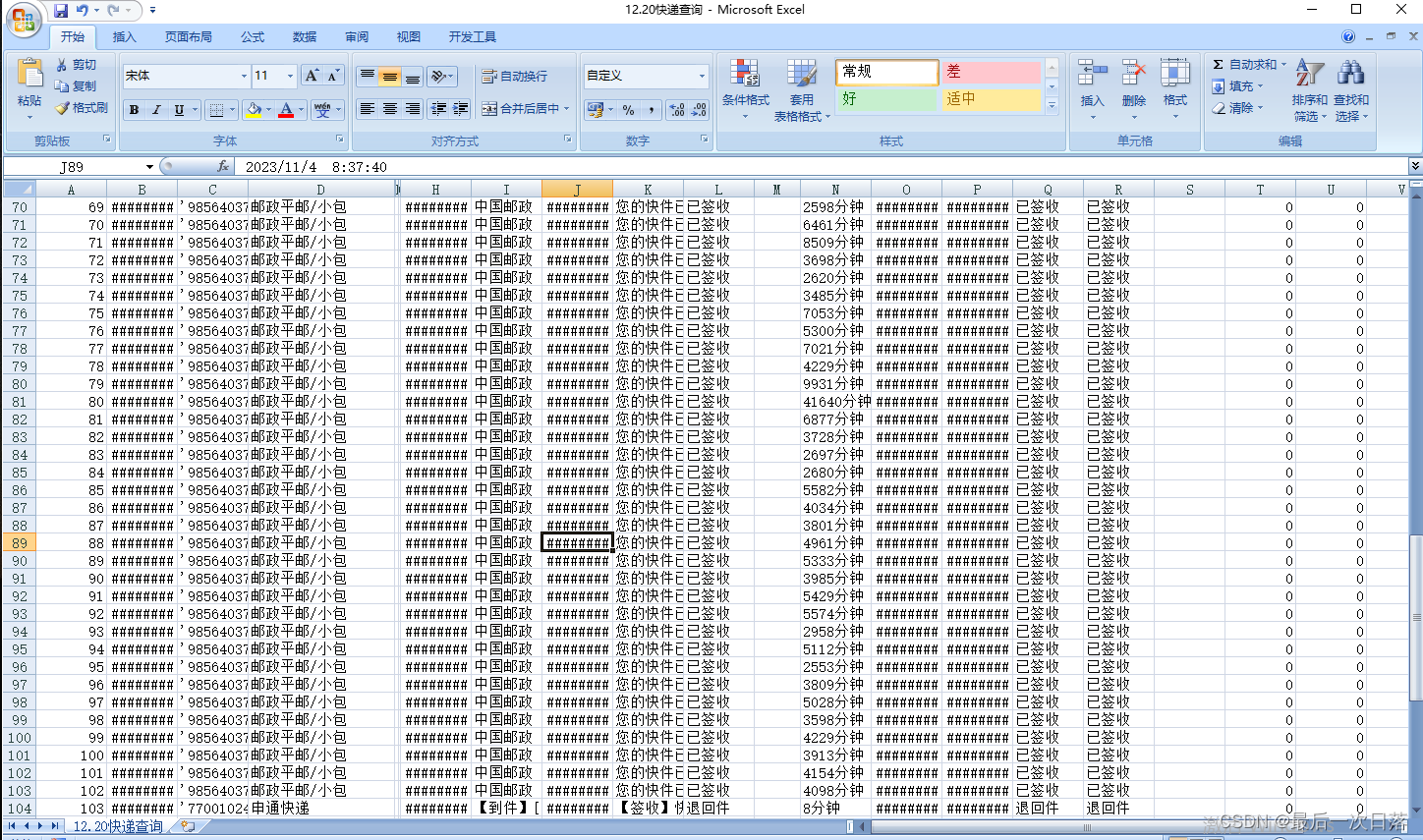1423x840 pixels.
Task: Apply the 好 (Good) green cell style
Action: pos(886,99)
